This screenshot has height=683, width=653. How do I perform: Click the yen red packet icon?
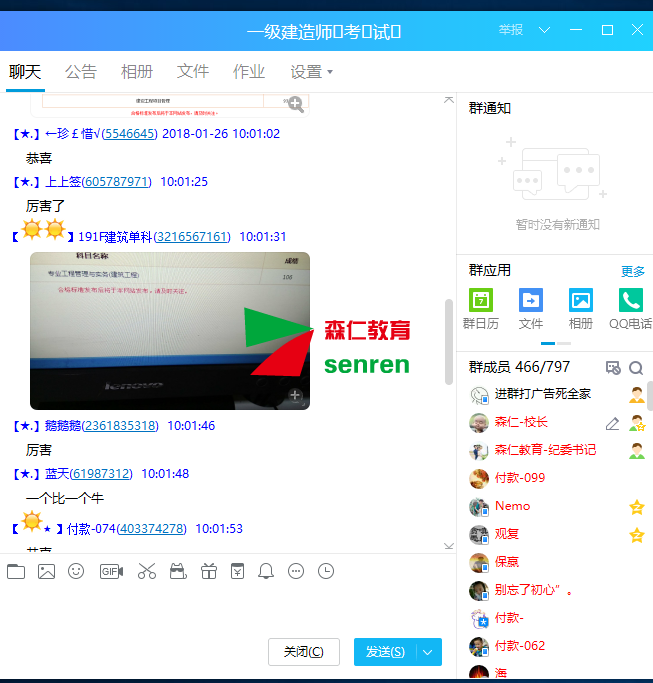[237, 571]
